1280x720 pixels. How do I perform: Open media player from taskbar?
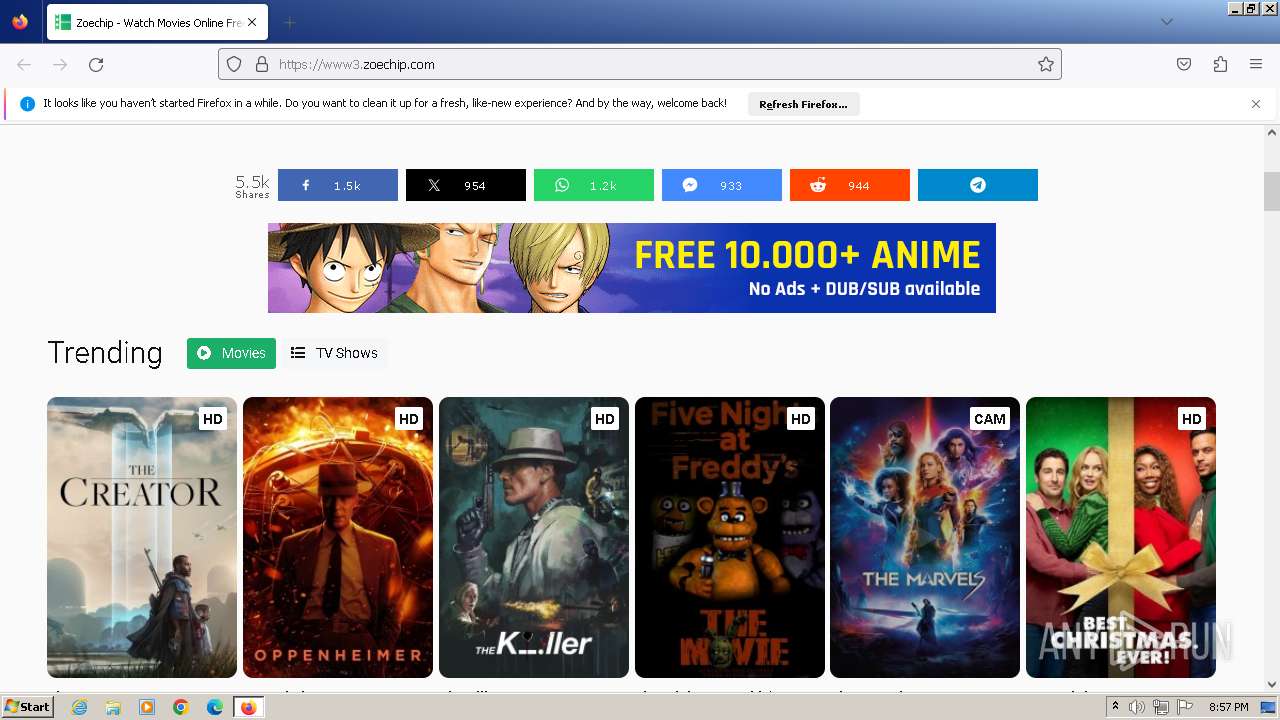(147, 707)
